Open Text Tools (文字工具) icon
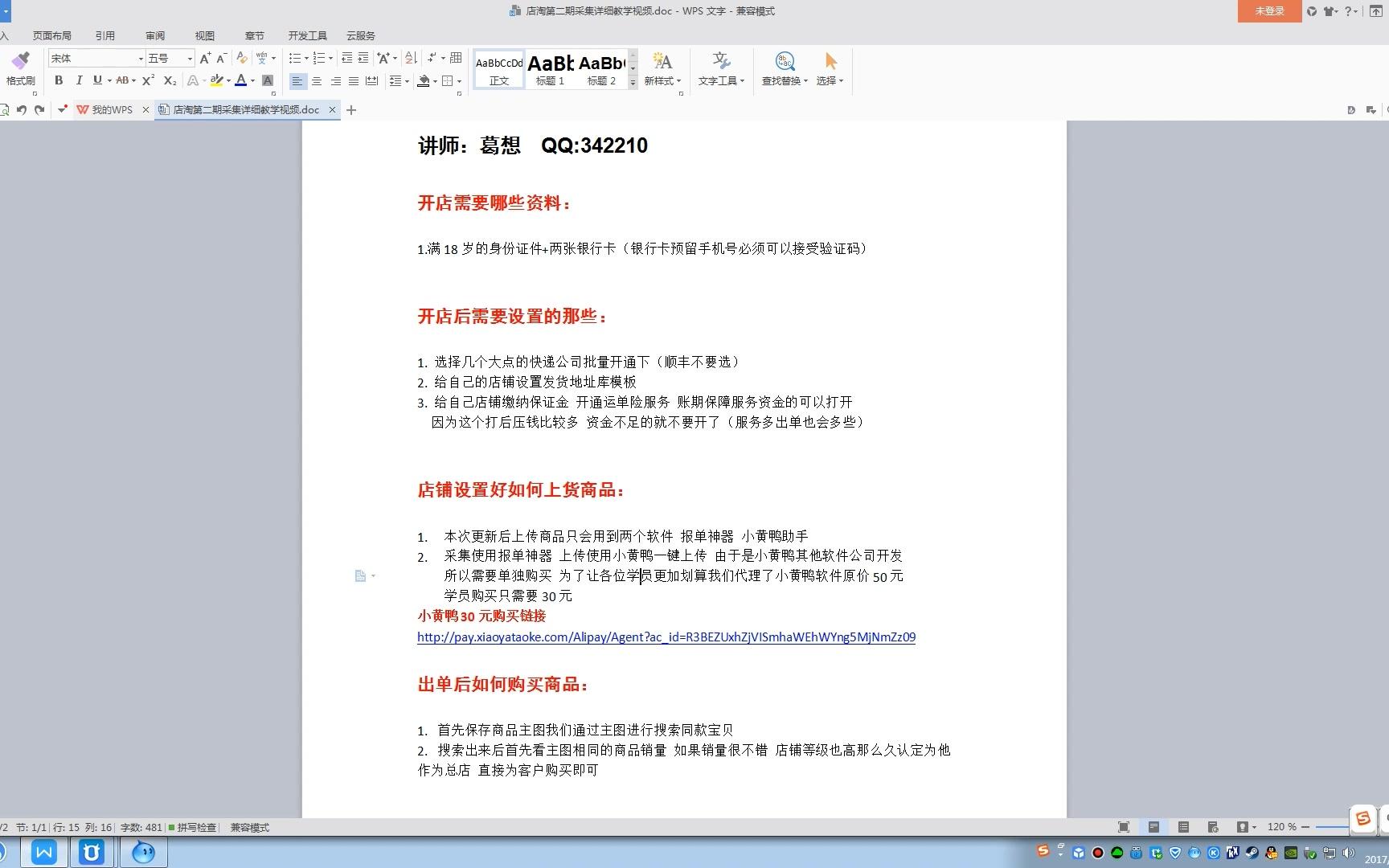The height and width of the screenshot is (868, 1389). (720, 61)
